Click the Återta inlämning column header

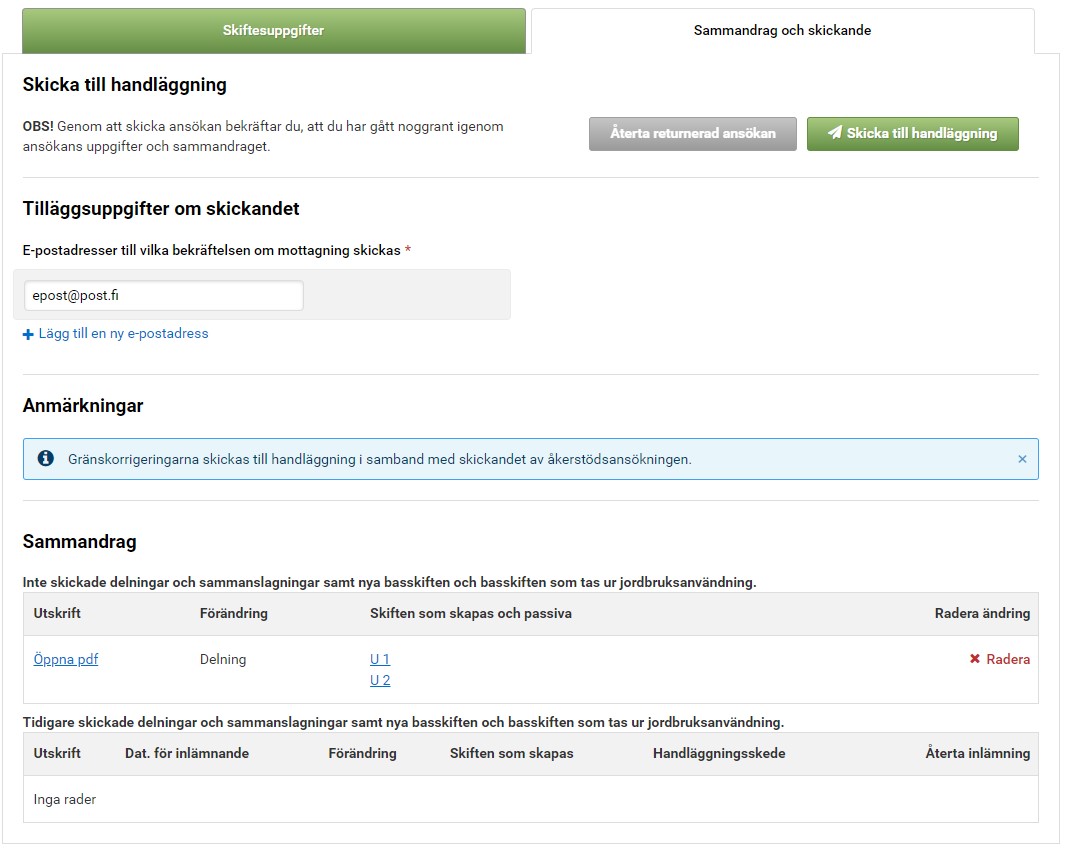click(977, 753)
